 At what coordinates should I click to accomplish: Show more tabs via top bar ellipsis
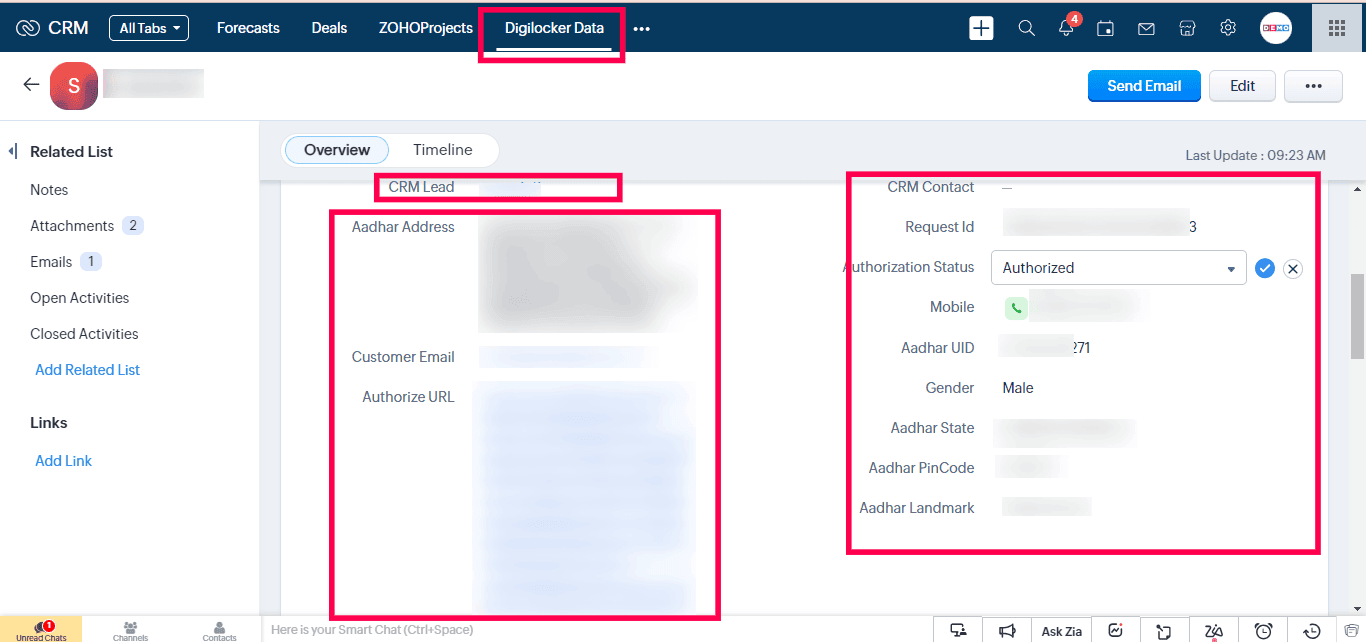pos(642,29)
